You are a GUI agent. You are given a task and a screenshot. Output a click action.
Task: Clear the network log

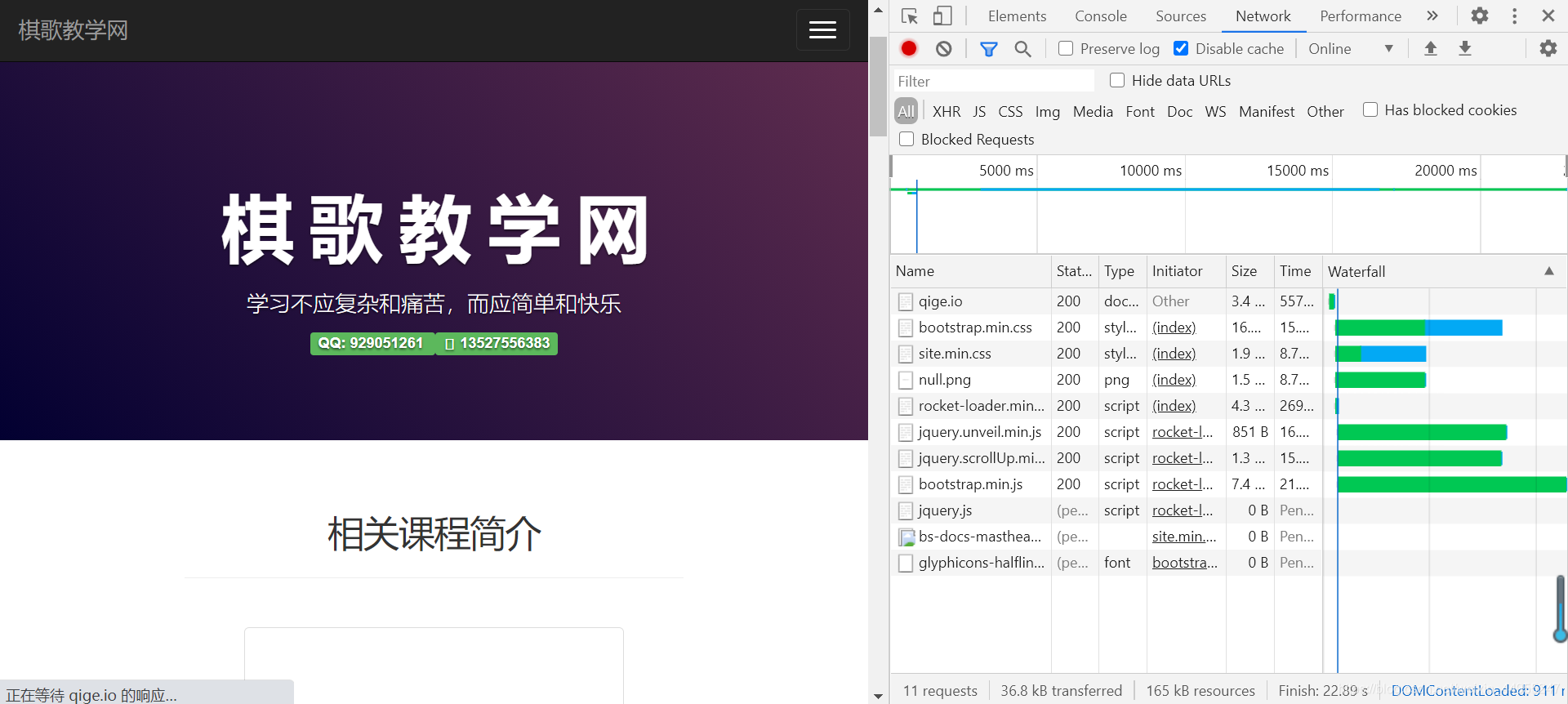click(x=944, y=49)
